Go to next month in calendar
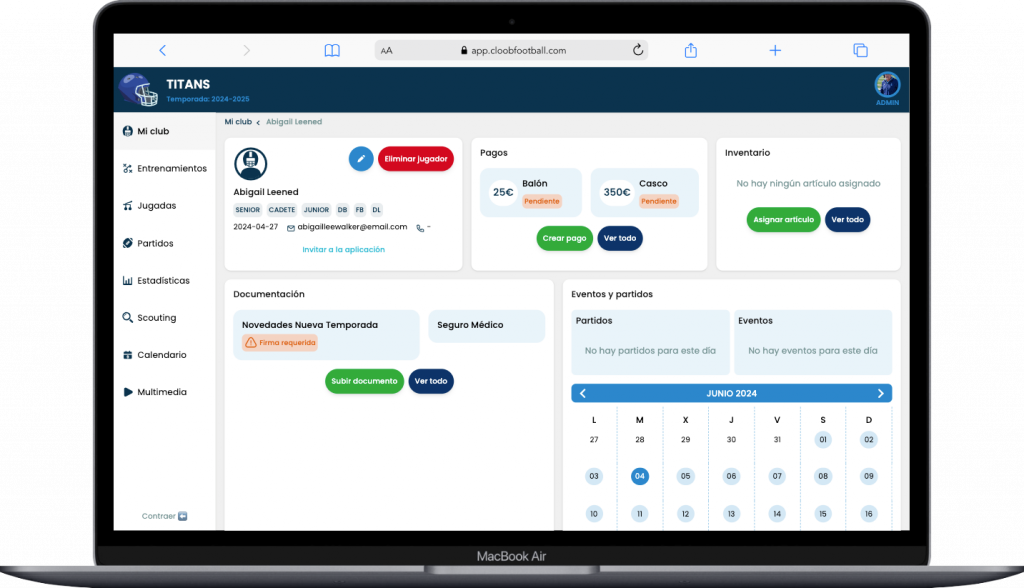 (880, 393)
